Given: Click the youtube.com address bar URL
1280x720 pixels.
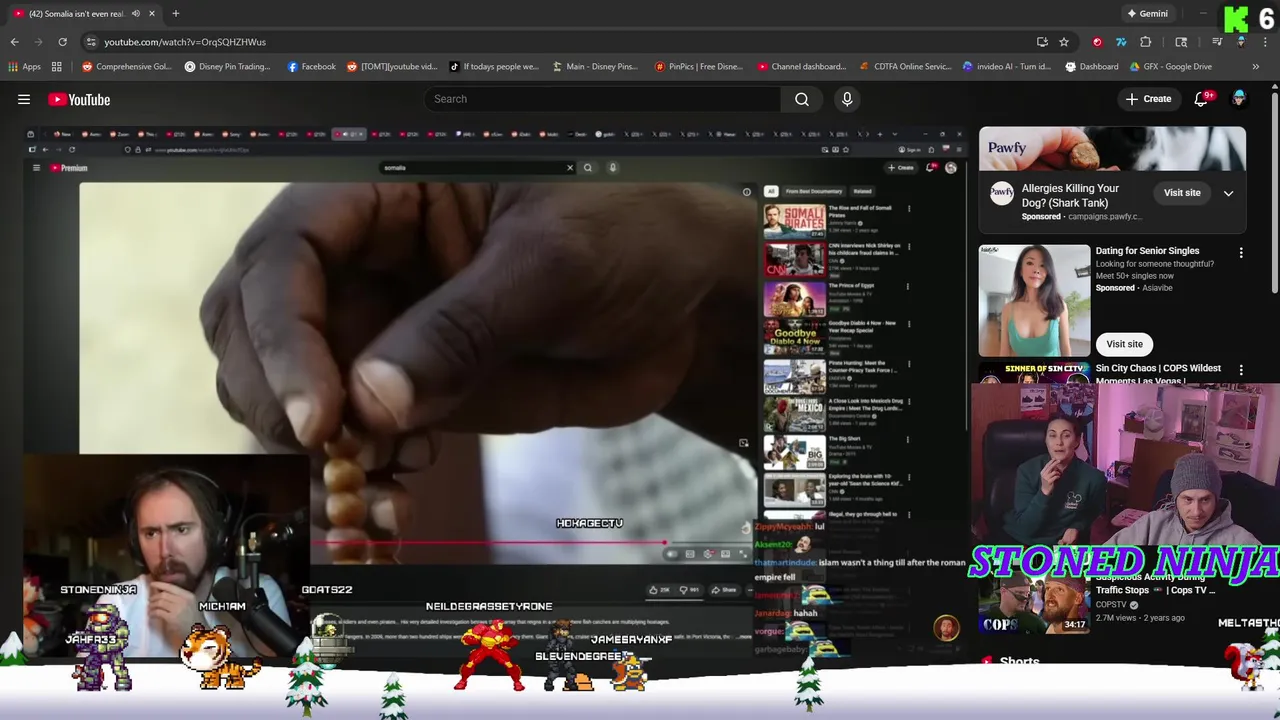Looking at the screenshot, I should (185, 42).
